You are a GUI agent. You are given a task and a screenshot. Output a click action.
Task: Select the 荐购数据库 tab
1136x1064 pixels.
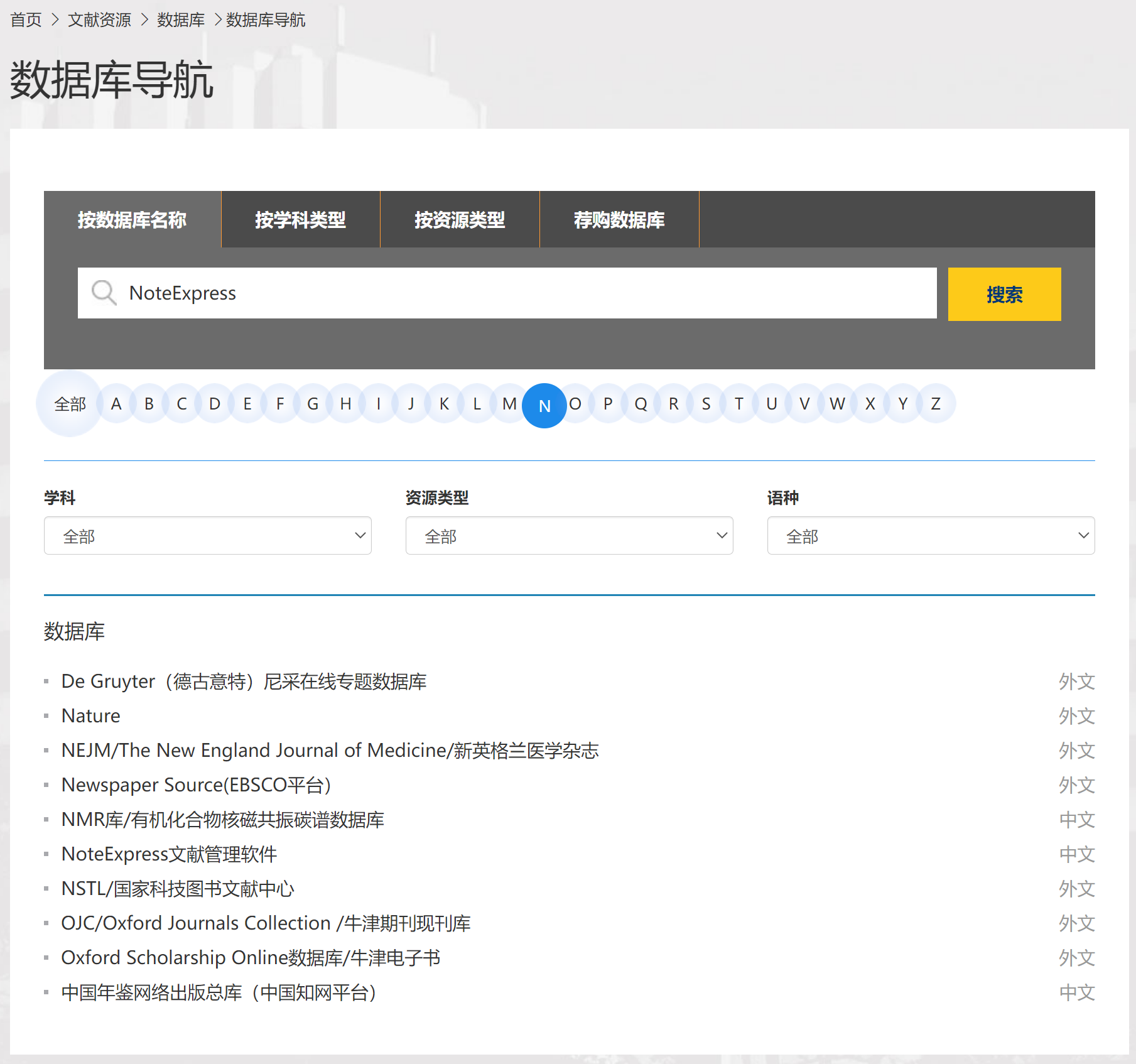pos(619,220)
